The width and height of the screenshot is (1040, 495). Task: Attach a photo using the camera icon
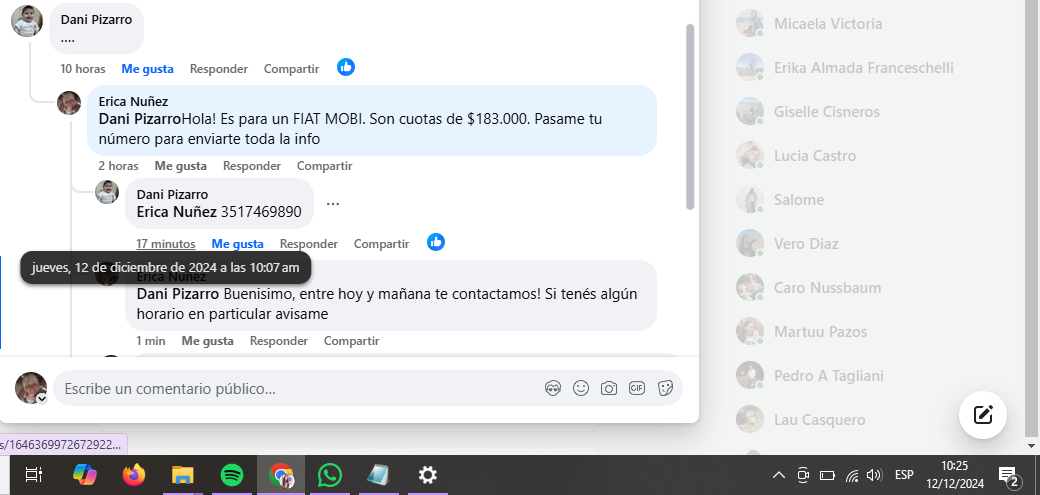click(x=609, y=388)
